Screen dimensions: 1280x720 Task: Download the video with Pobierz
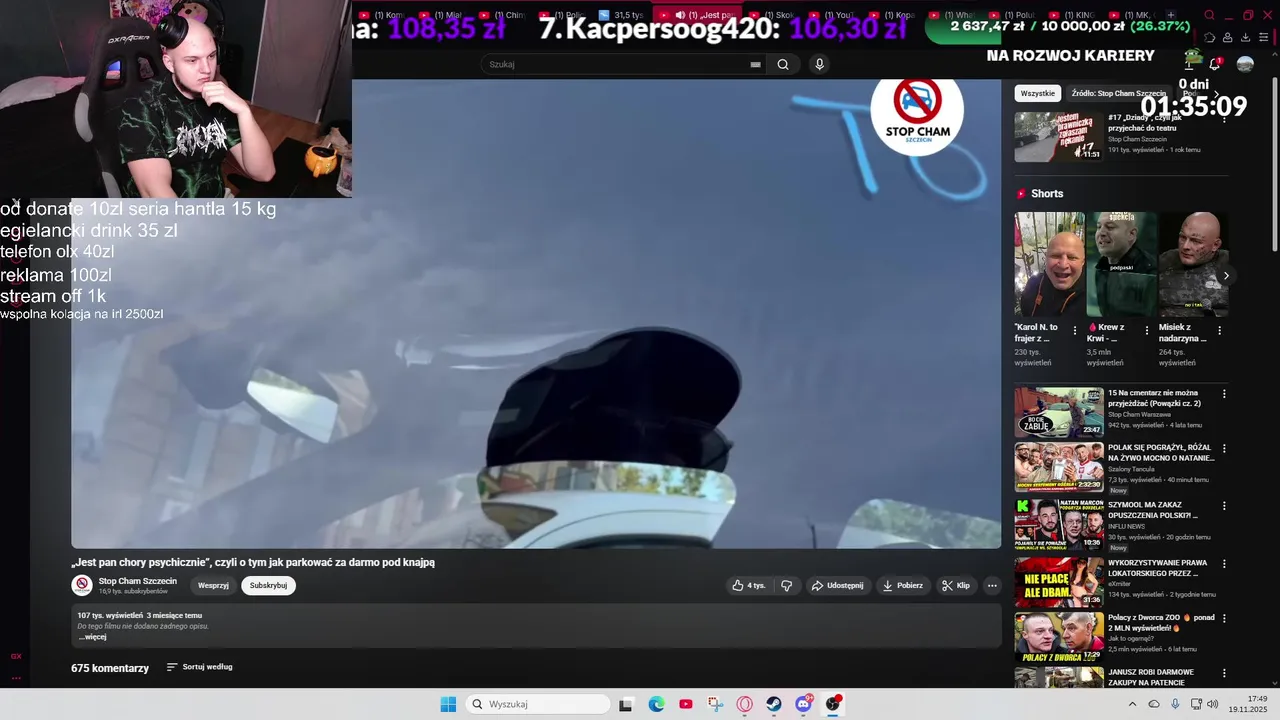point(903,585)
